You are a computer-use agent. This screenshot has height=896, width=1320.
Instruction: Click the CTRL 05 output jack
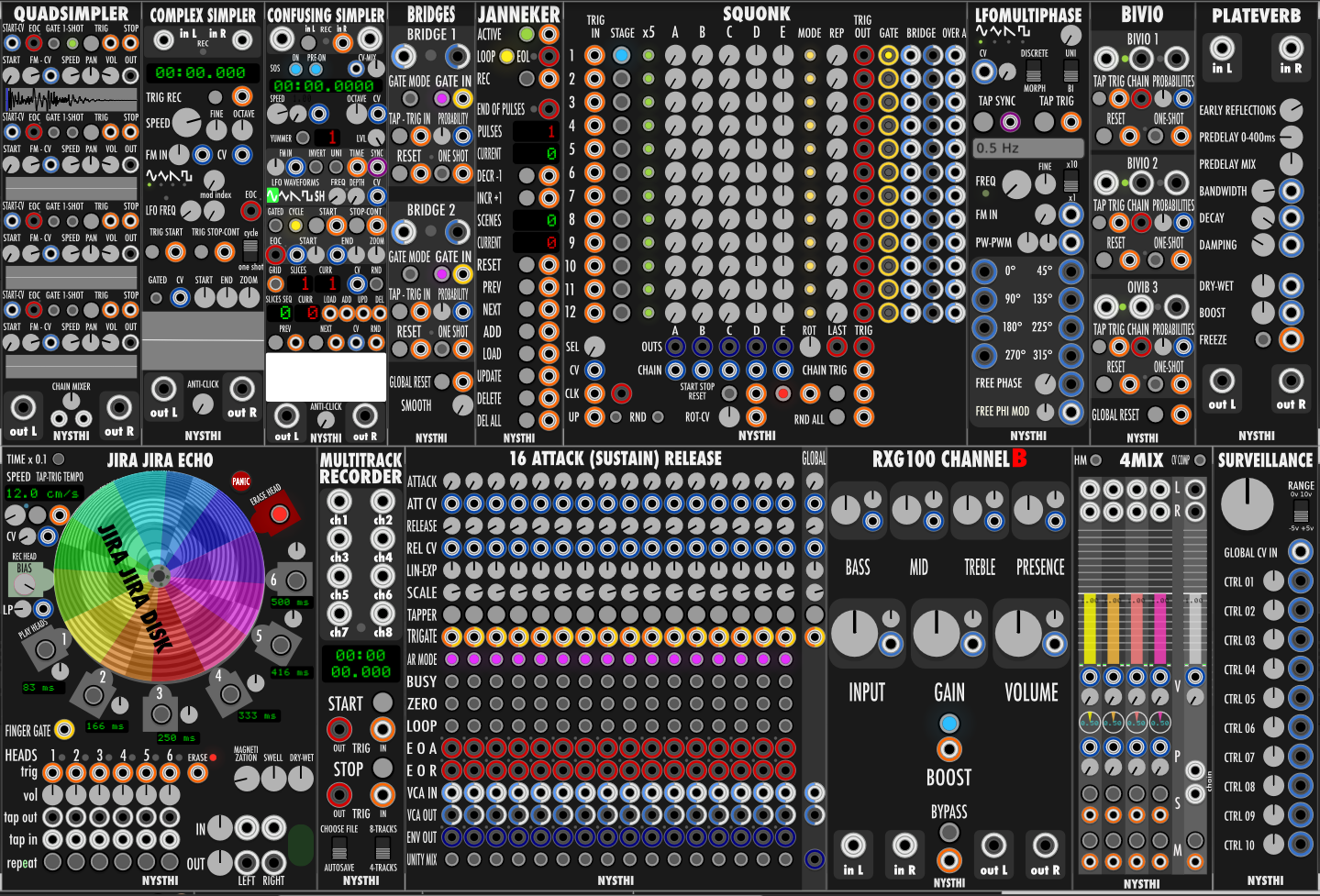1301,698
